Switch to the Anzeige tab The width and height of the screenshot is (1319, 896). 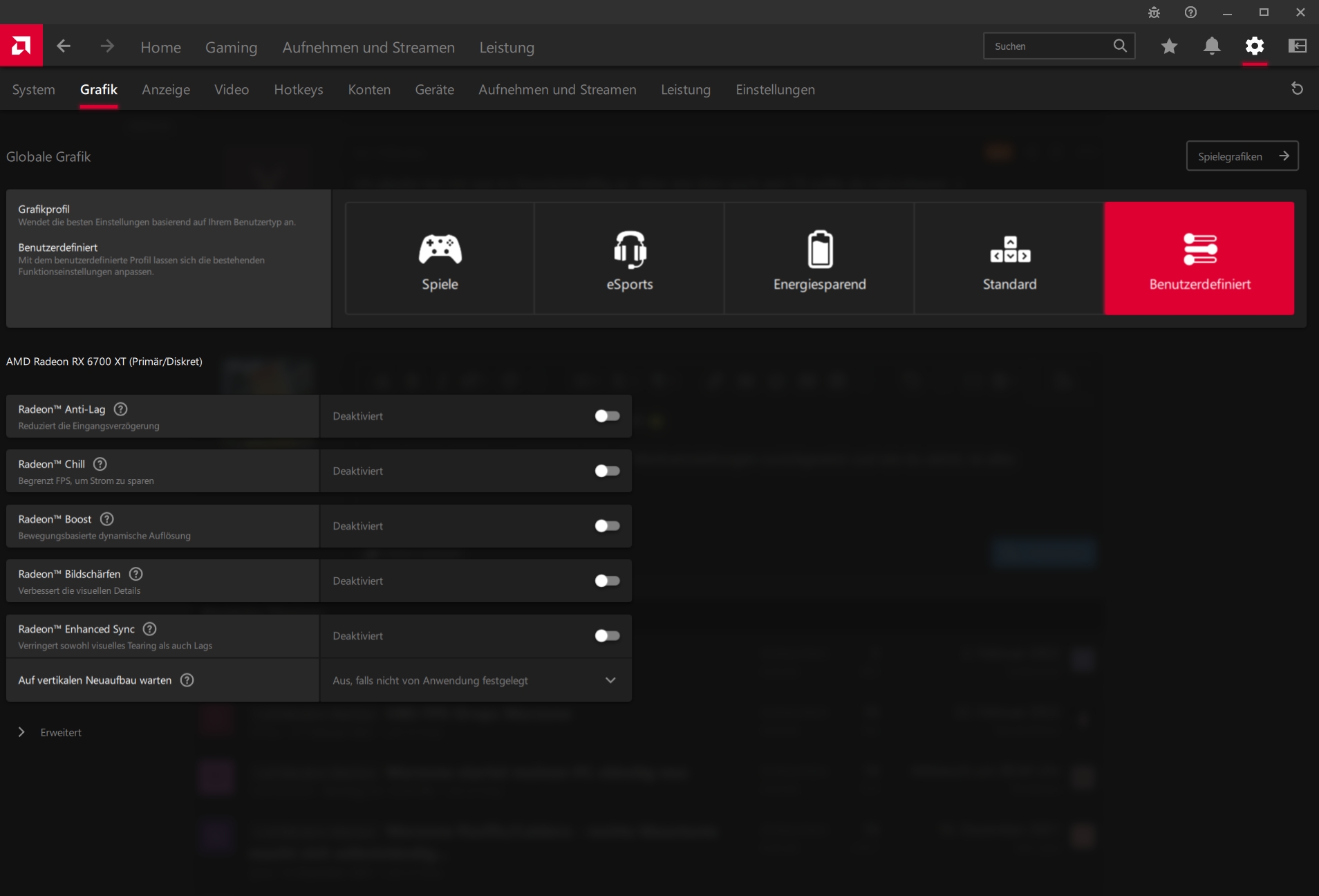tap(166, 89)
